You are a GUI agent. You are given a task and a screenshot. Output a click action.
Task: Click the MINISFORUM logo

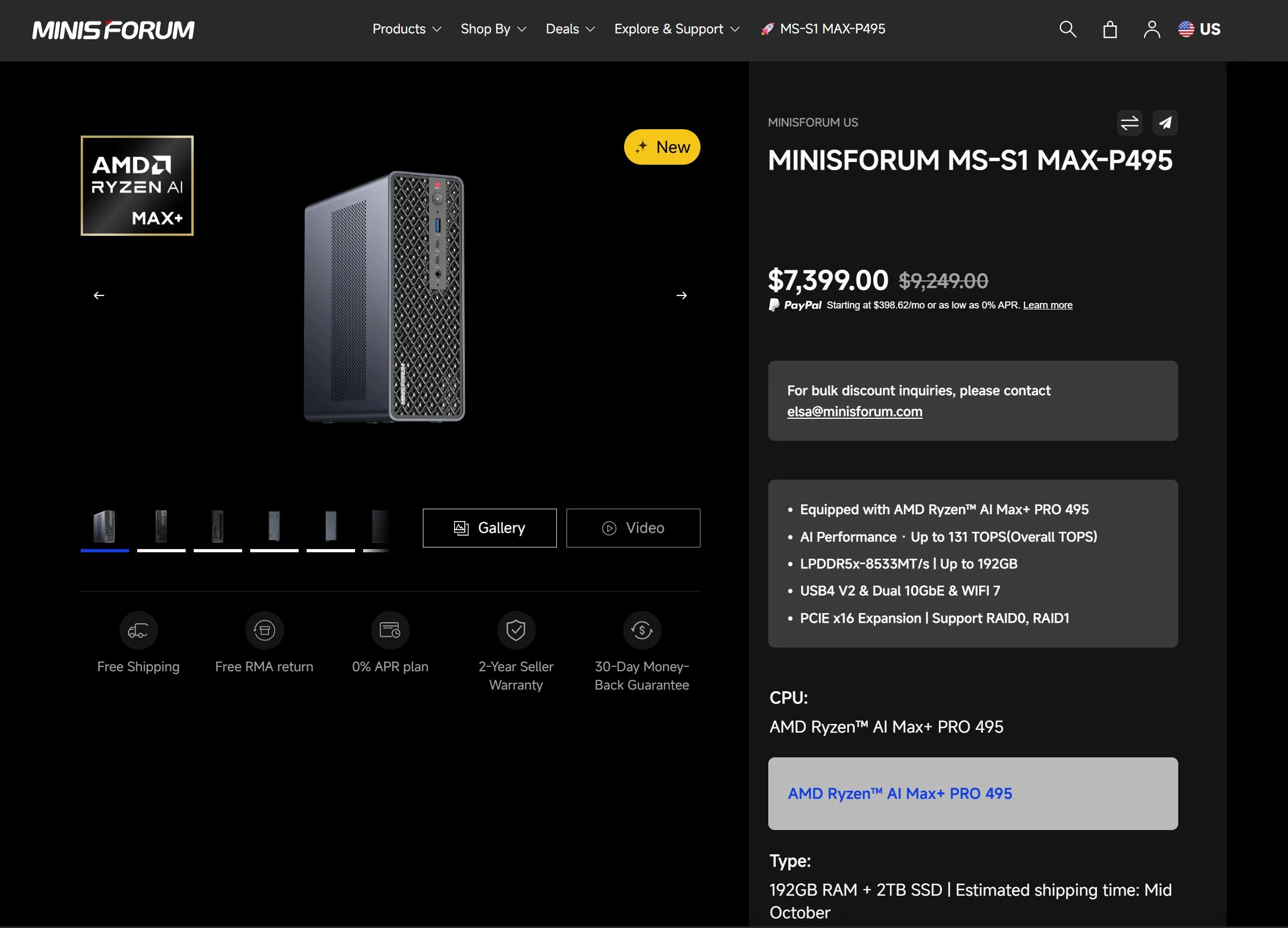[114, 30]
